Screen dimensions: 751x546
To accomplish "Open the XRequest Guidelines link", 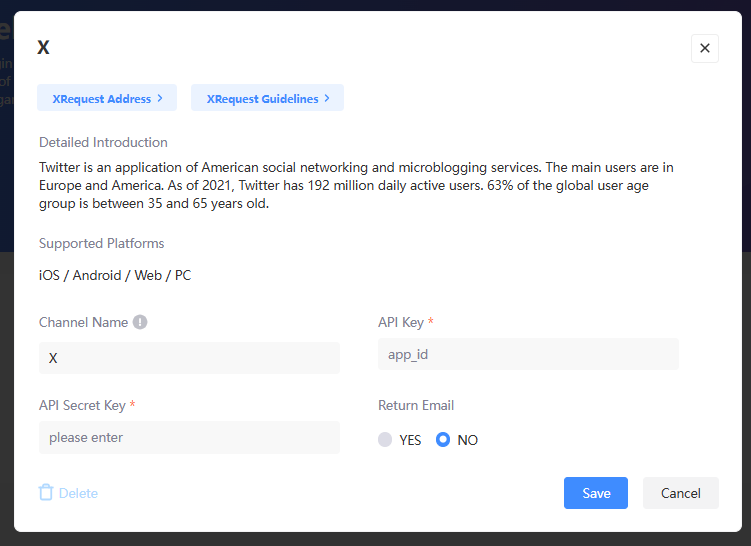I will tap(267, 98).
